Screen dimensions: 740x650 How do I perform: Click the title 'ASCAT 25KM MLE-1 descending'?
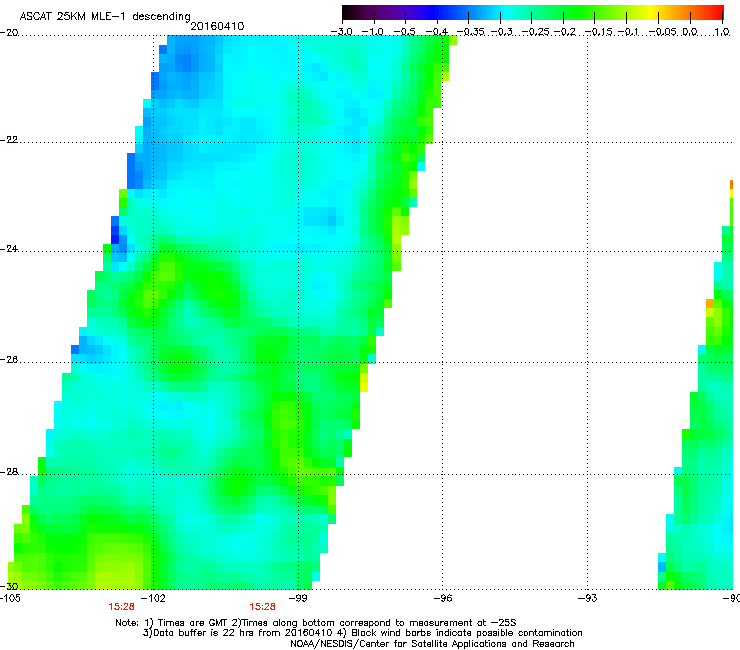click(x=105, y=16)
